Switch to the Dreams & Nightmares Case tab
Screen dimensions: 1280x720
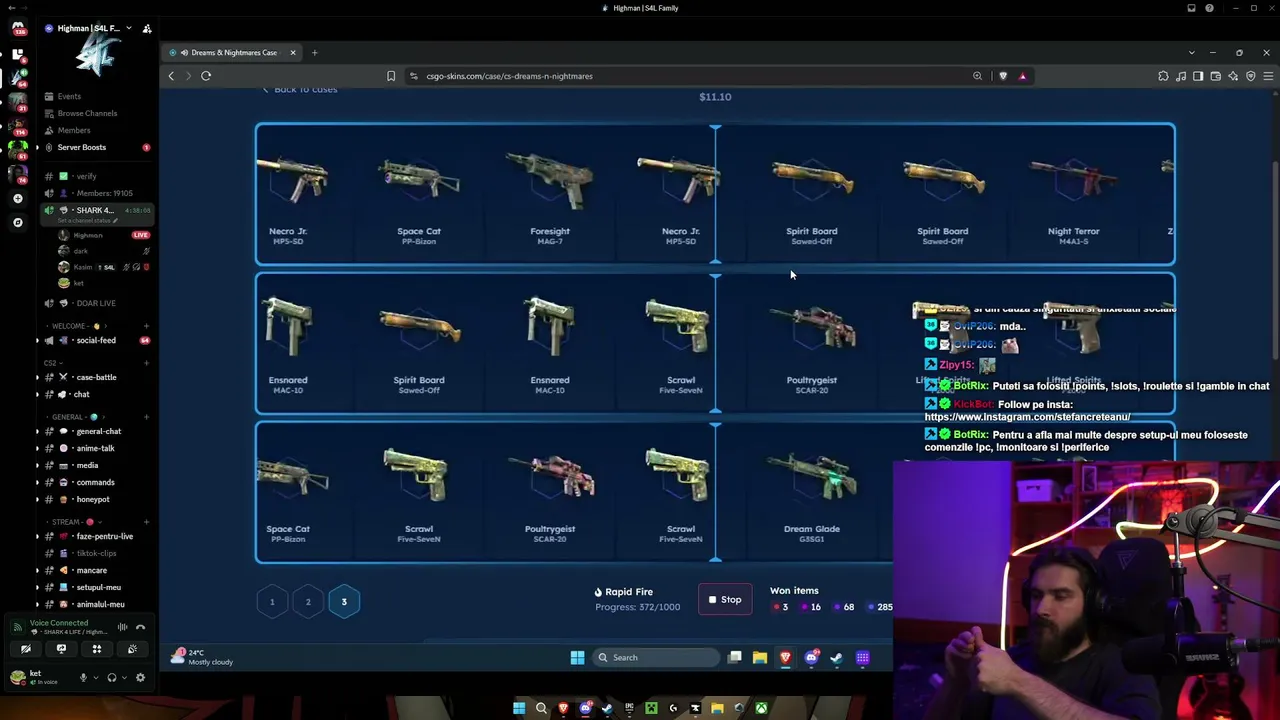tap(233, 52)
